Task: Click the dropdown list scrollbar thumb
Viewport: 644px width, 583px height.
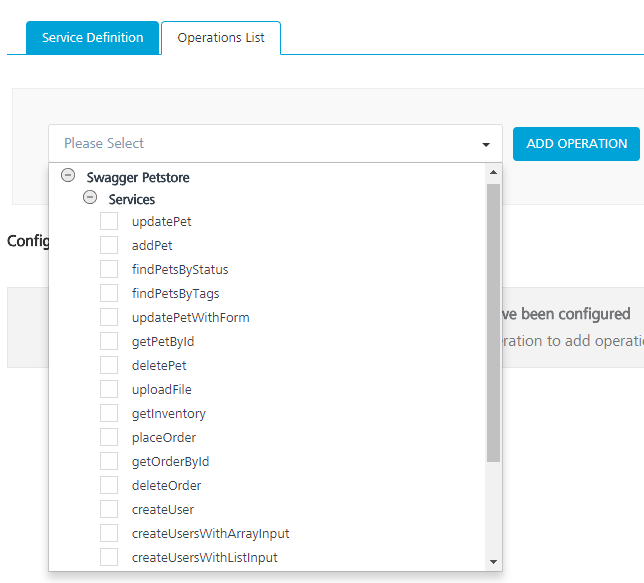Action: [x=493, y=320]
